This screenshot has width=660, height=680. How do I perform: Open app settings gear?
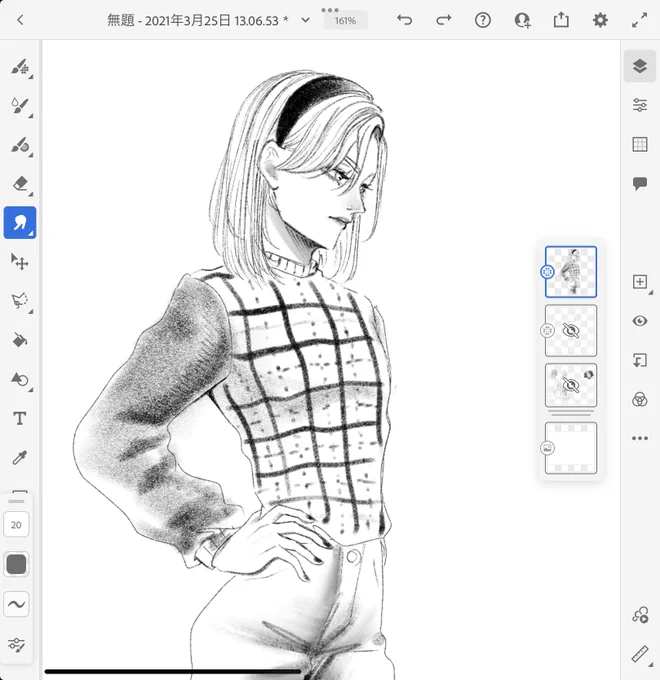(x=600, y=20)
